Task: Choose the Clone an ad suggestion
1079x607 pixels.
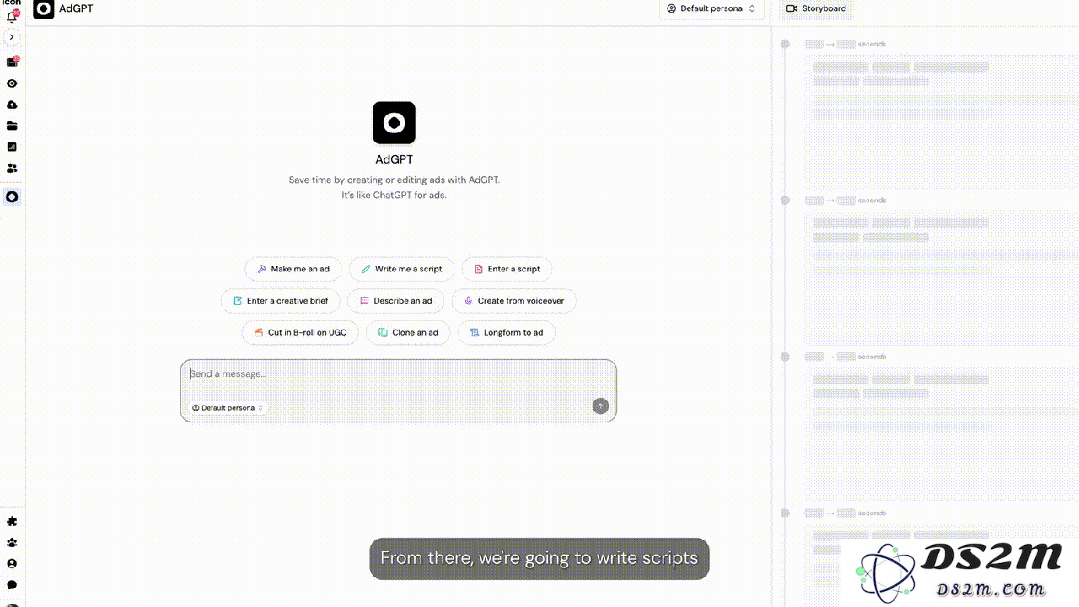Action: pos(408,332)
